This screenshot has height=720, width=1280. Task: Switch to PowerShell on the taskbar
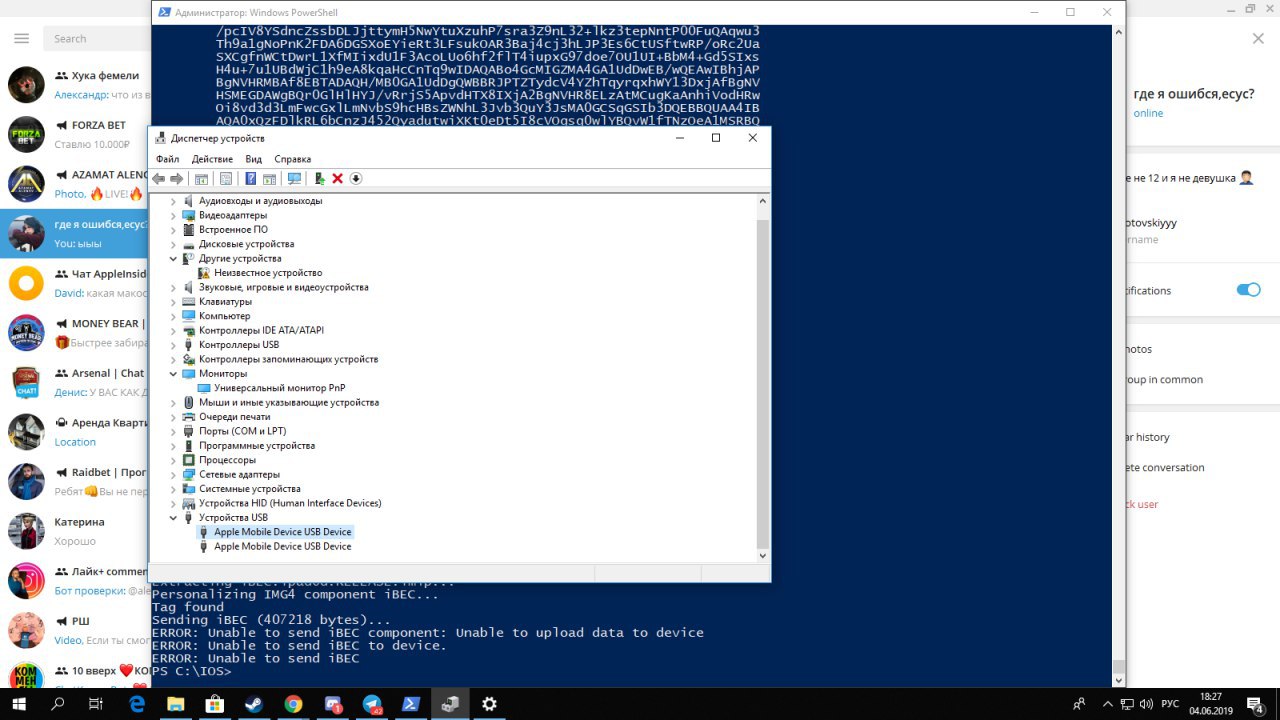(411, 704)
